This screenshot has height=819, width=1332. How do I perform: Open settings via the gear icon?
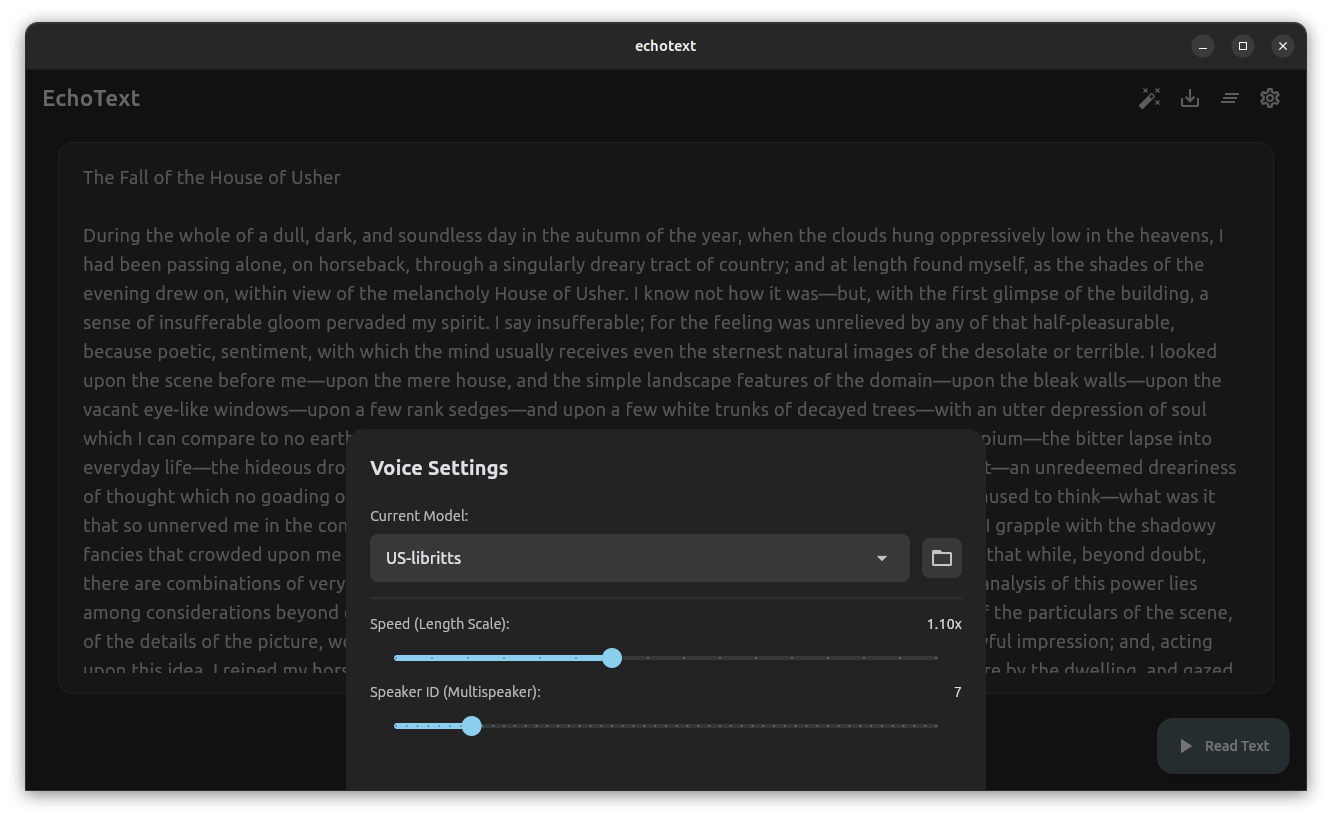click(x=1270, y=98)
